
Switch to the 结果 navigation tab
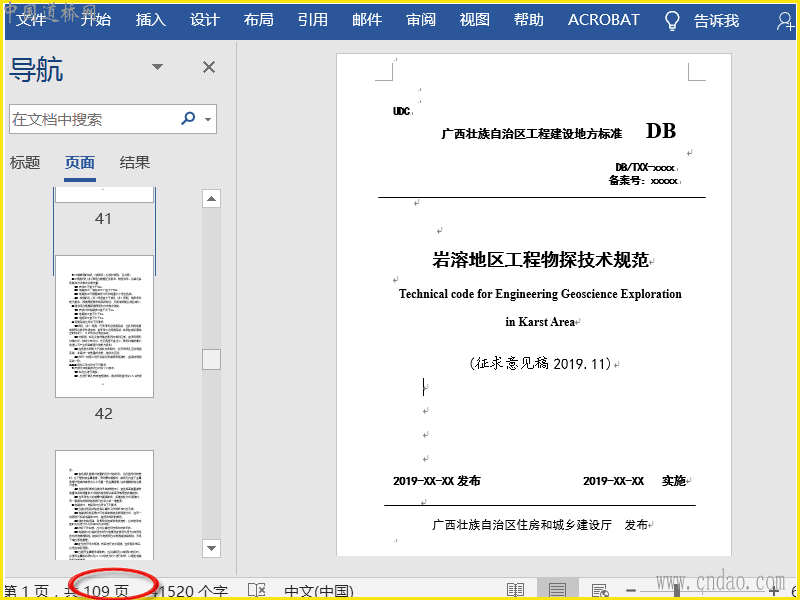pyautogui.click(x=135, y=163)
